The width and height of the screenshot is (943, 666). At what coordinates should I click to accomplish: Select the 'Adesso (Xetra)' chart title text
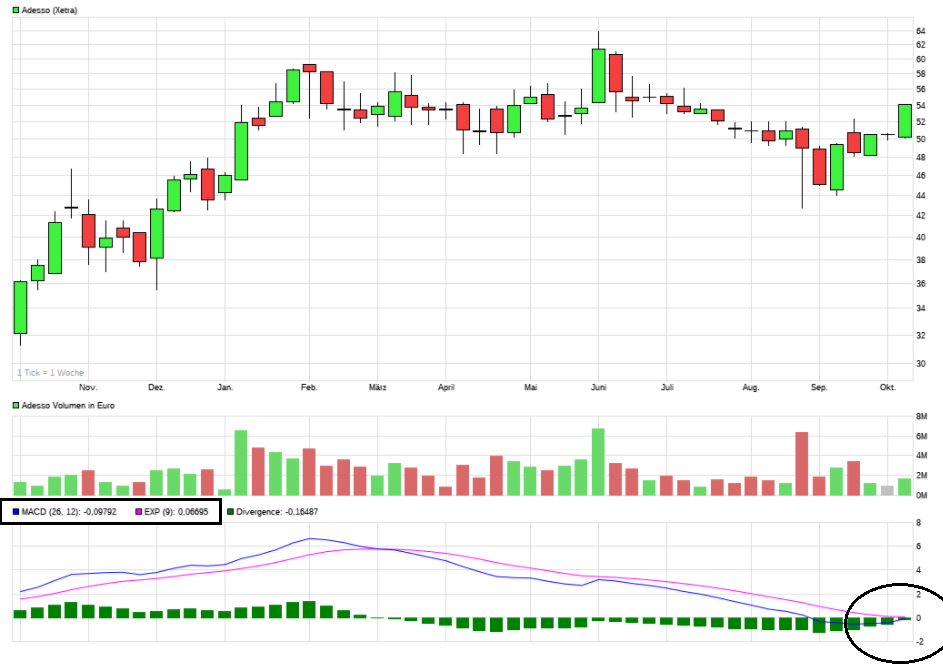point(49,10)
